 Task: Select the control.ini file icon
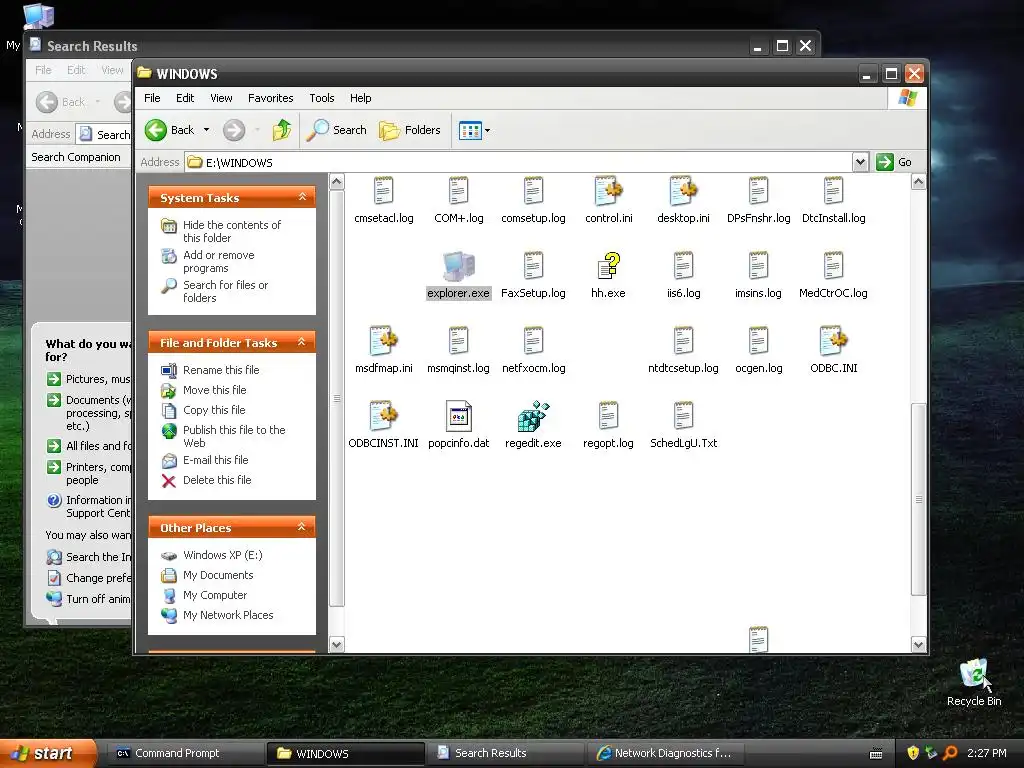point(609,191)
